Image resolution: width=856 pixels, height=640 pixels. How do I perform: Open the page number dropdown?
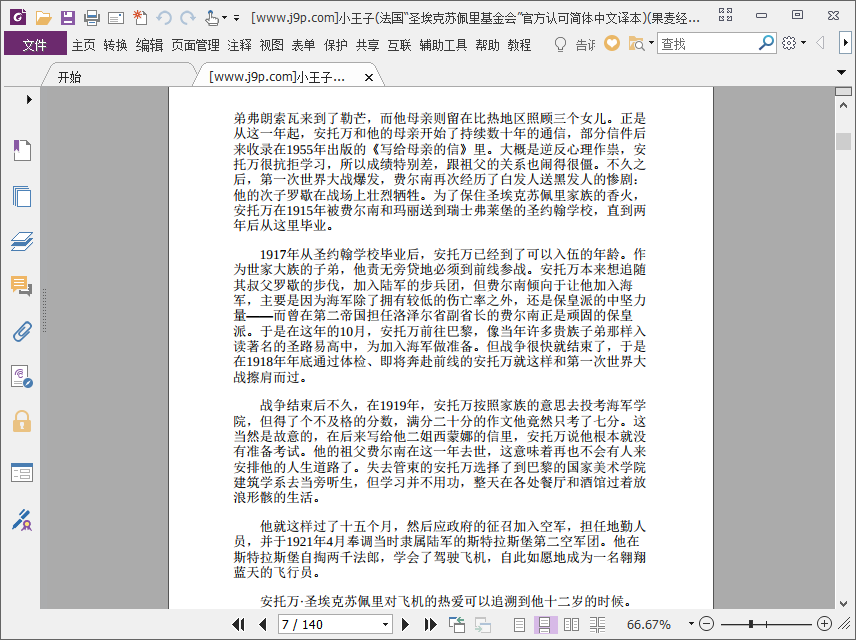tap(385, 624)
